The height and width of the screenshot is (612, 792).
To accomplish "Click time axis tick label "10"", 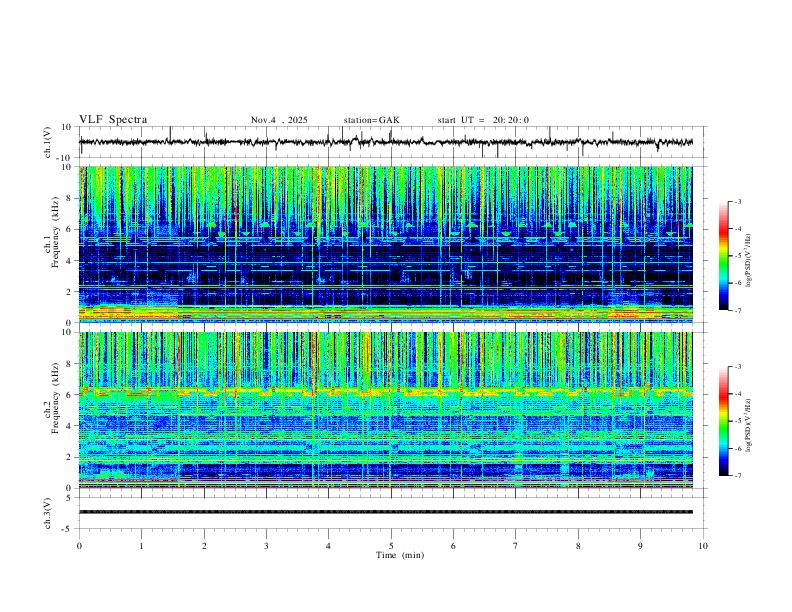I will [x=703, y=546].
